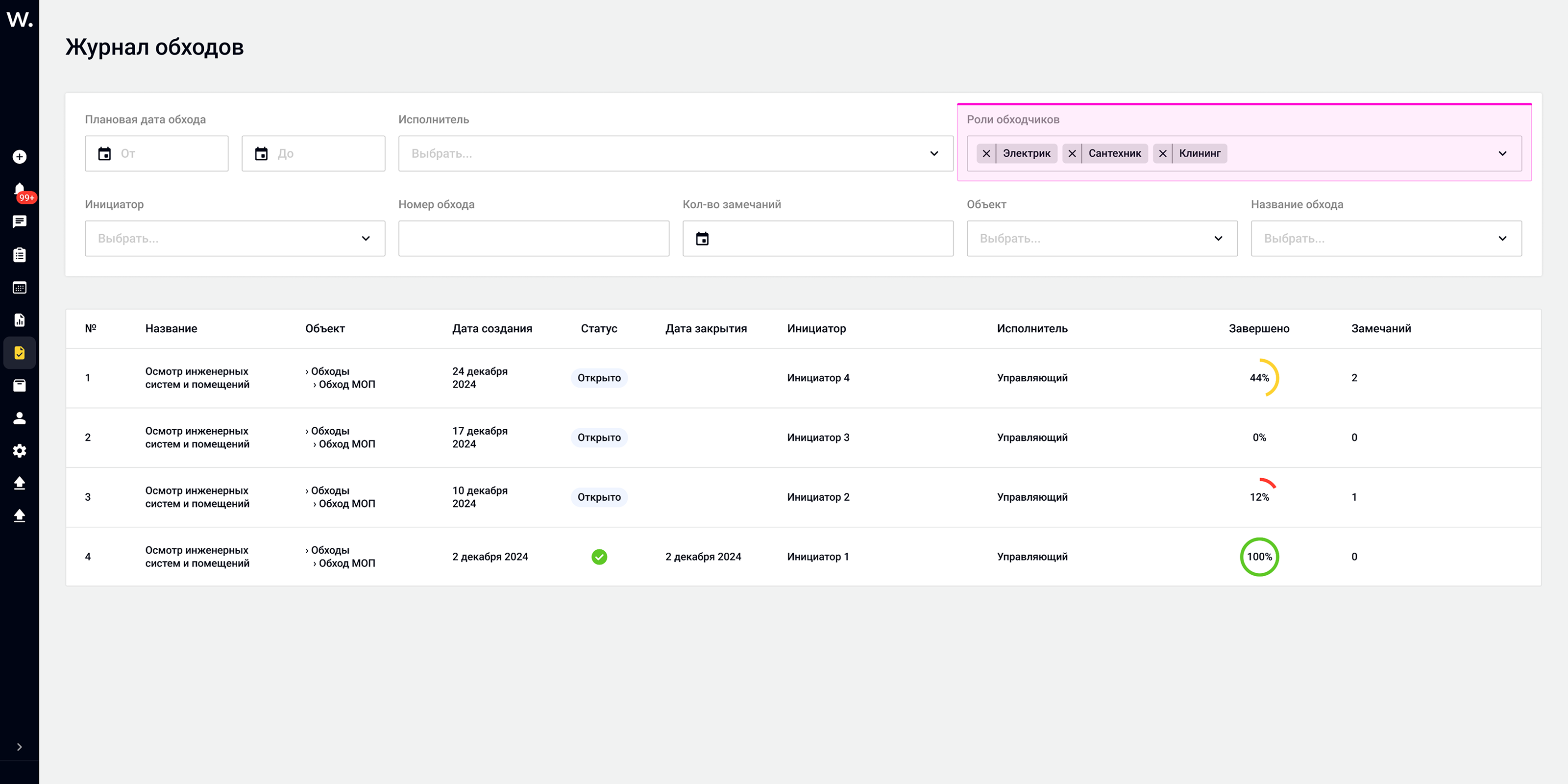Click the Статус column header
Screen dimensions: 1568x784
pyautogui.click(x=599, y=329)
